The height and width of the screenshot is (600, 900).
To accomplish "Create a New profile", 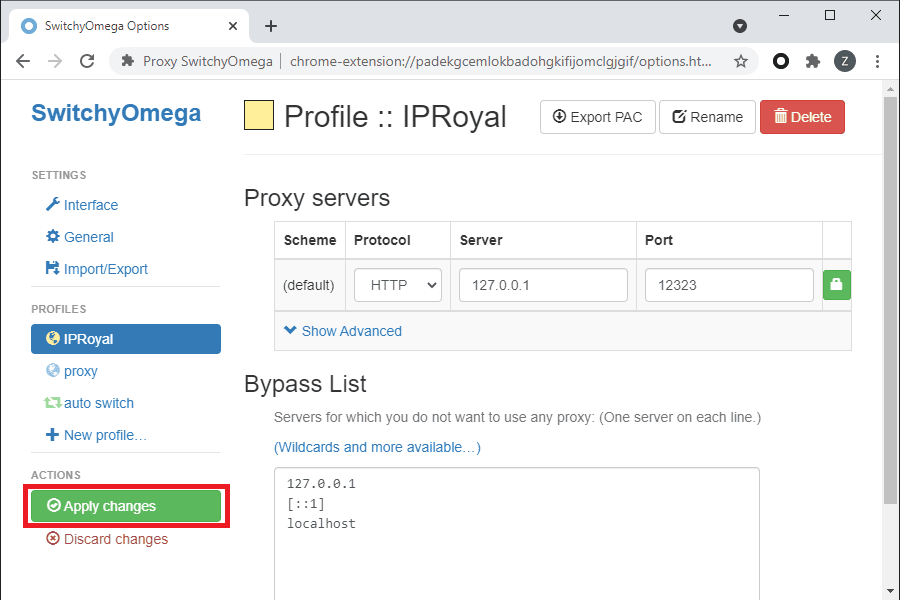I will pos(96,435).
